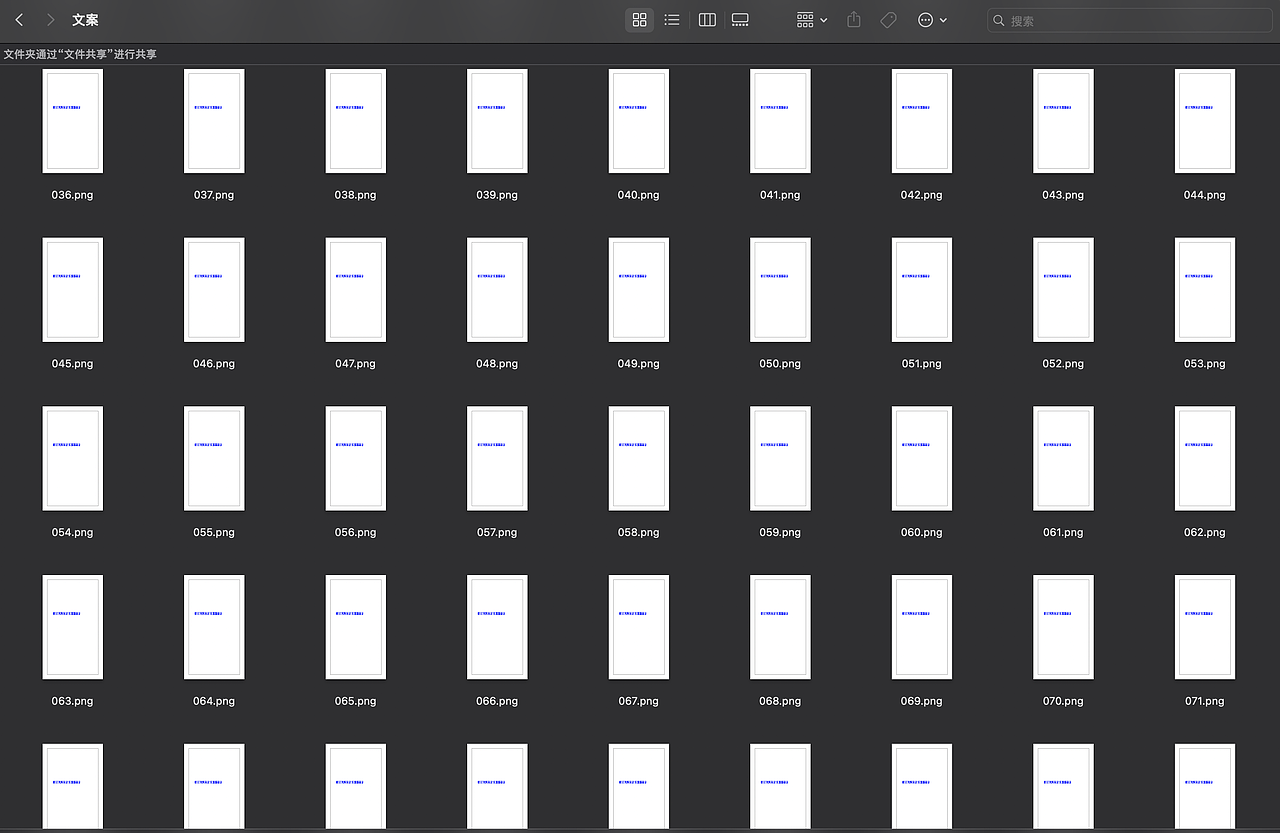Click the file name 056.png
The image size is (1280, 833).
pos(355,533)
